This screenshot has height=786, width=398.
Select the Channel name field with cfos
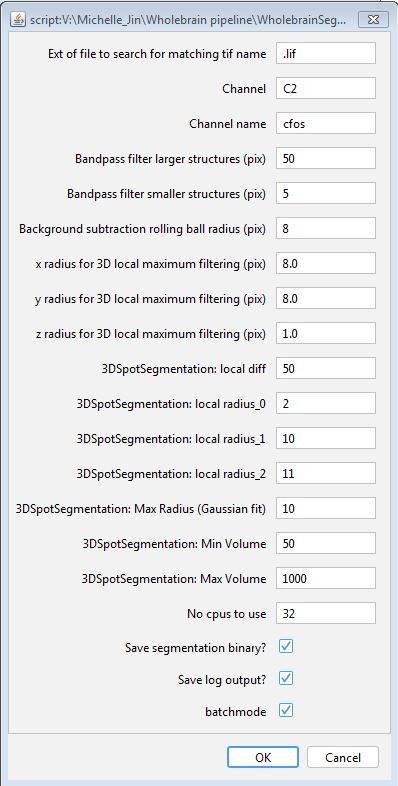click(326, 123)
